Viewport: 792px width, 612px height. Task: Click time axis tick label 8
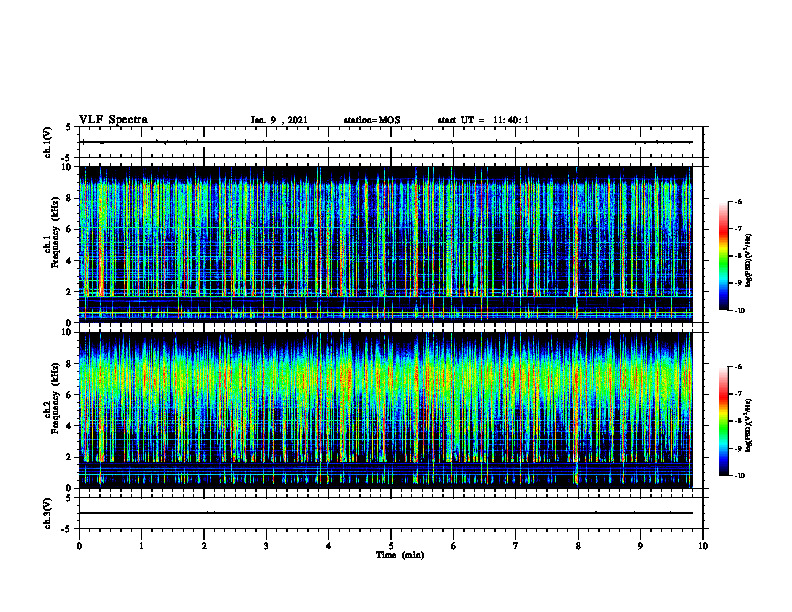pyautogui.click(x=578, y=546)
